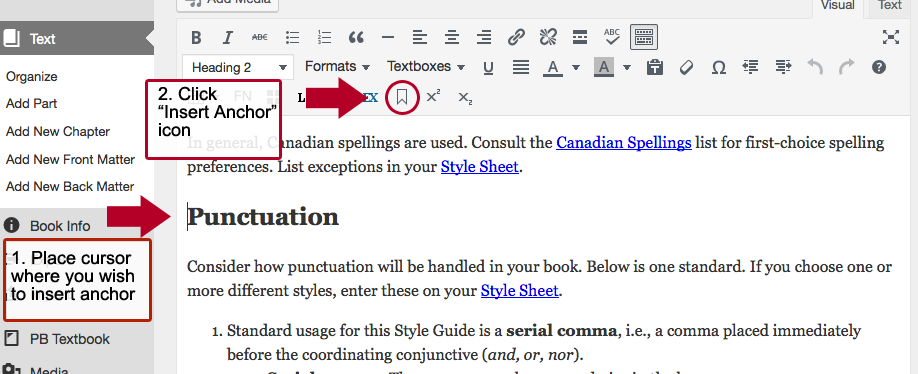
Task: Toggle underline formatting
Action: (488, 68)
